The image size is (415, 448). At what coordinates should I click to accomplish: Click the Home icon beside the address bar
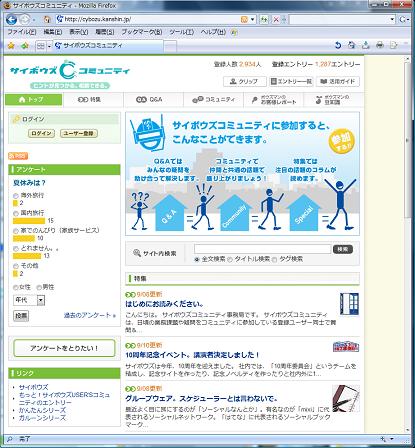pyautogui.click(x=47, y=20)
